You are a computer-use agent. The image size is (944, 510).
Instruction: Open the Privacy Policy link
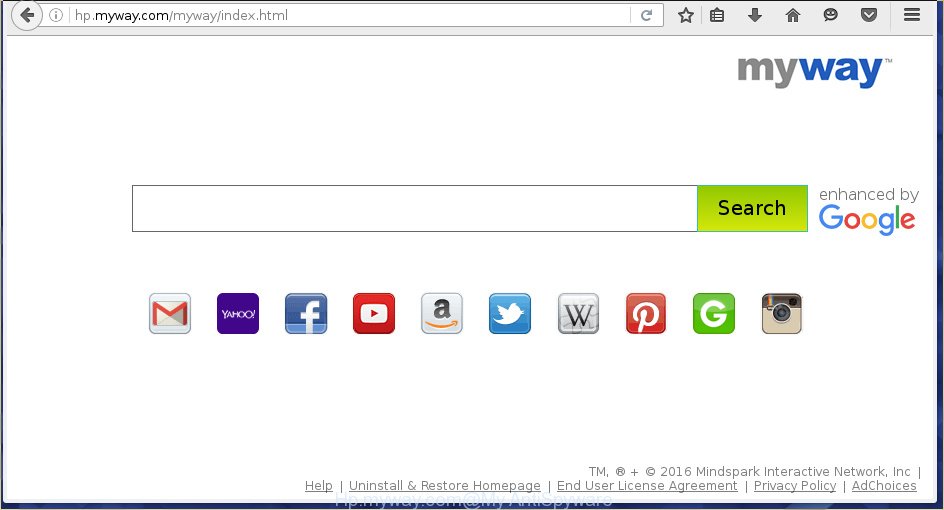[794, 486]
